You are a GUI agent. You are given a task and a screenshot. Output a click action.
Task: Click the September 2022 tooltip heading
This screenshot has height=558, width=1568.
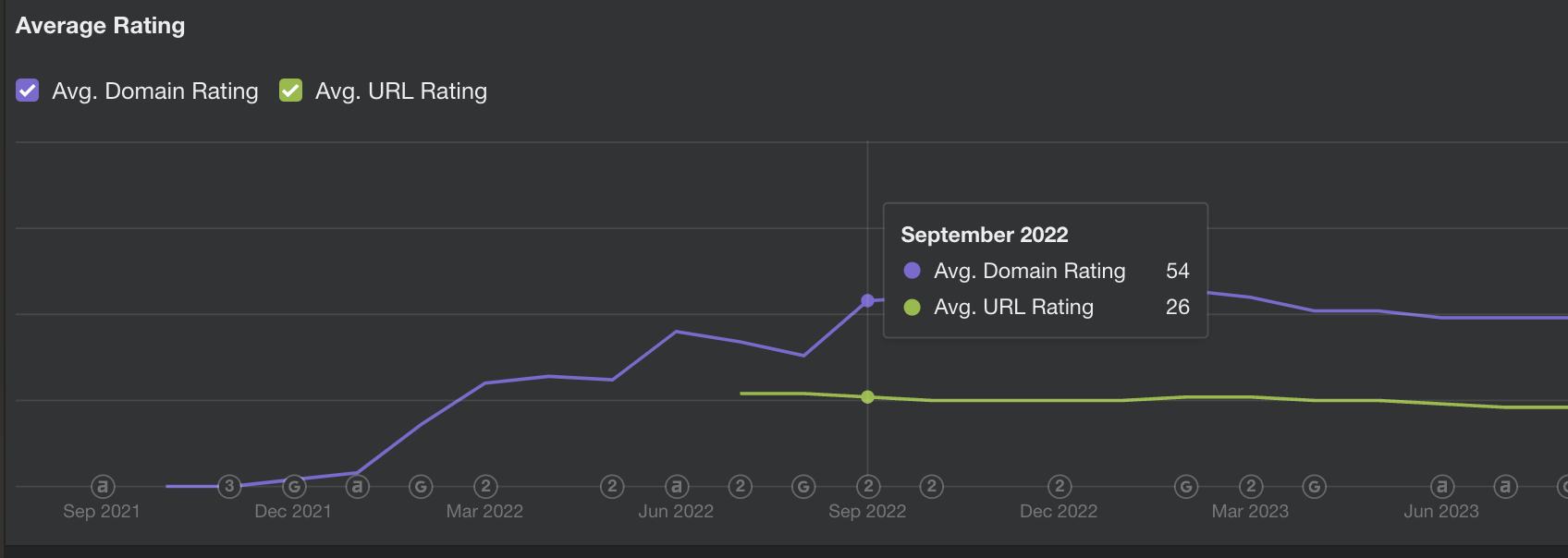[x=985, y=235]
